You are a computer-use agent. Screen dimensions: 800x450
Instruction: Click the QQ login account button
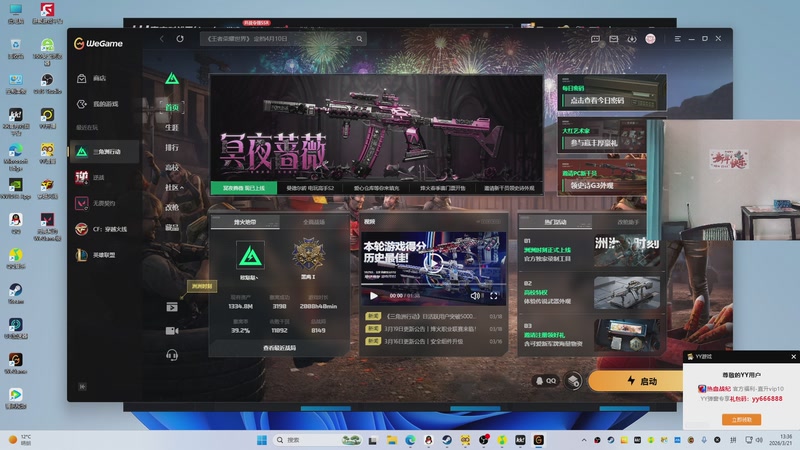pyautogui.click(x=545, y=381)
